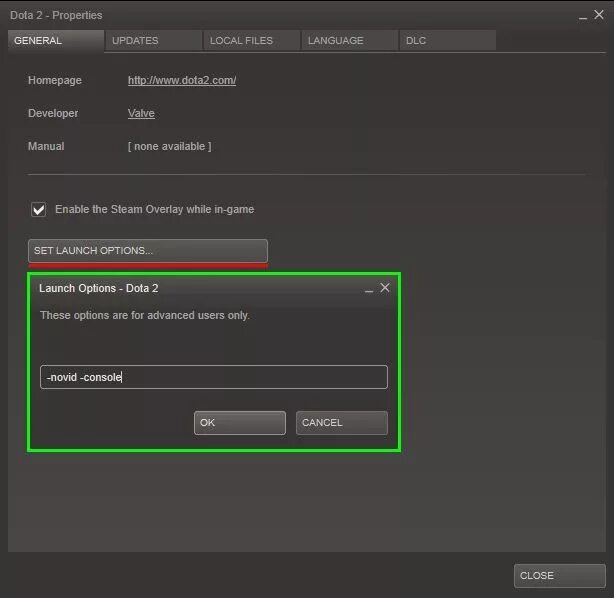This screenshot has width=614, height=598.
Task: Click the 'Homepage' label
Action: pos(55,80)
